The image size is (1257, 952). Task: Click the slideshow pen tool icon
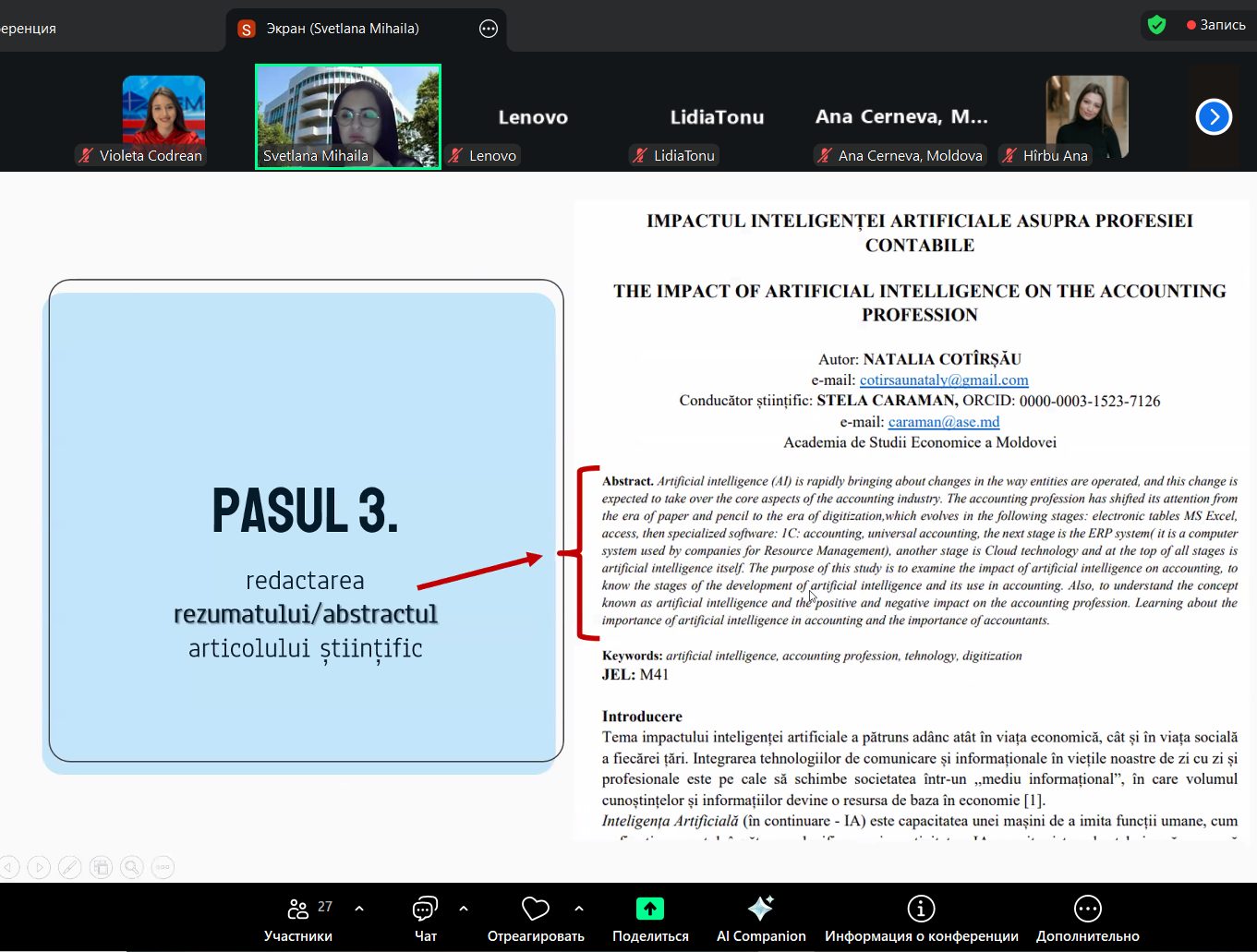[69, 867]
